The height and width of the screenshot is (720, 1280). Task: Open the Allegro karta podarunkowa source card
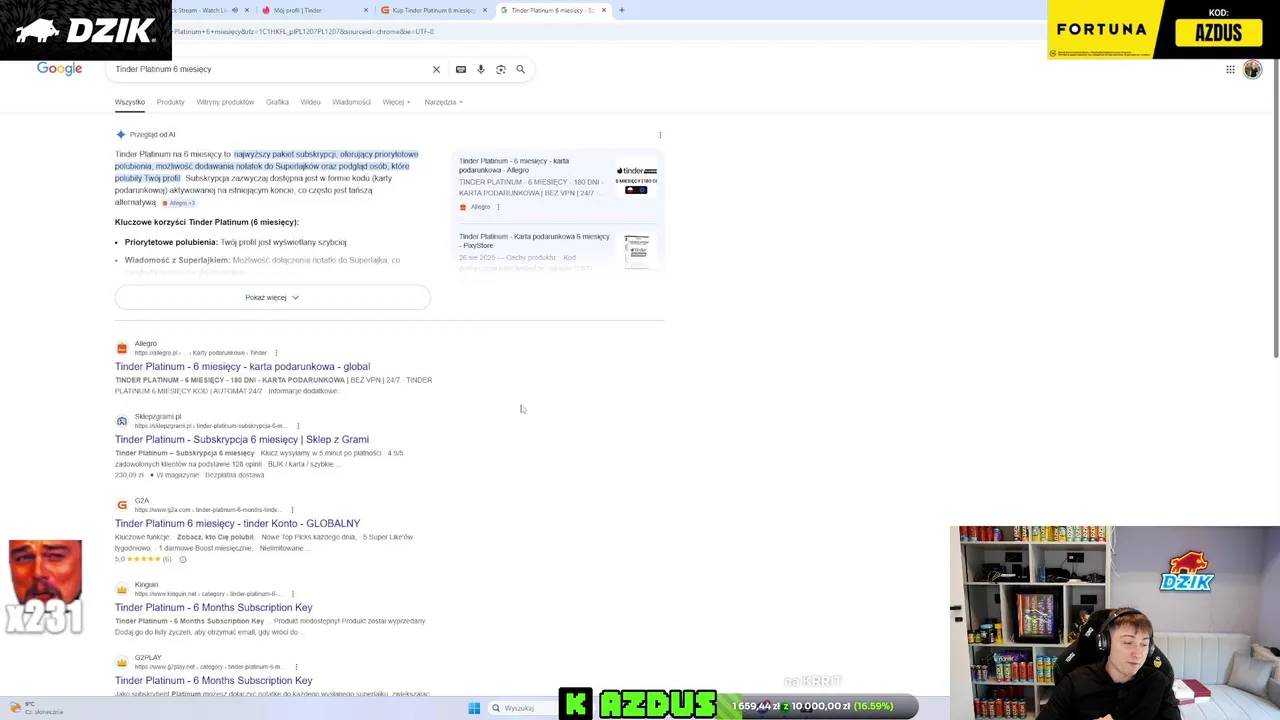coord(558,184)
